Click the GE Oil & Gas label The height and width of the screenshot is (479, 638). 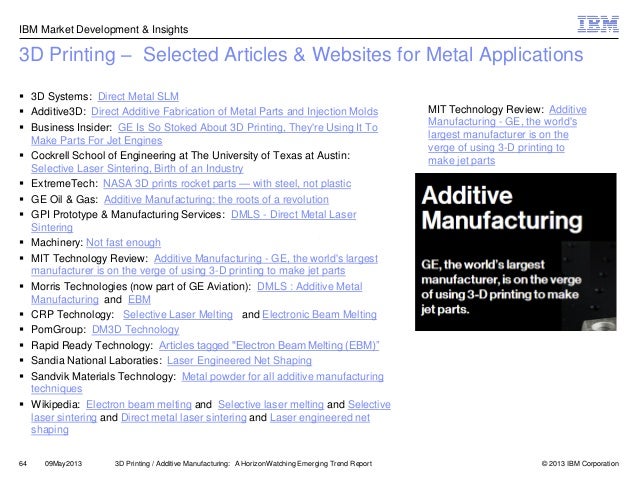65,199
